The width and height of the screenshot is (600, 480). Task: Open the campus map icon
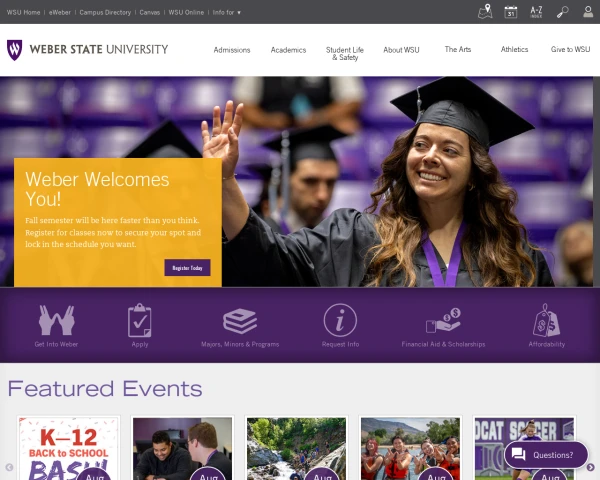pos(485,11)
